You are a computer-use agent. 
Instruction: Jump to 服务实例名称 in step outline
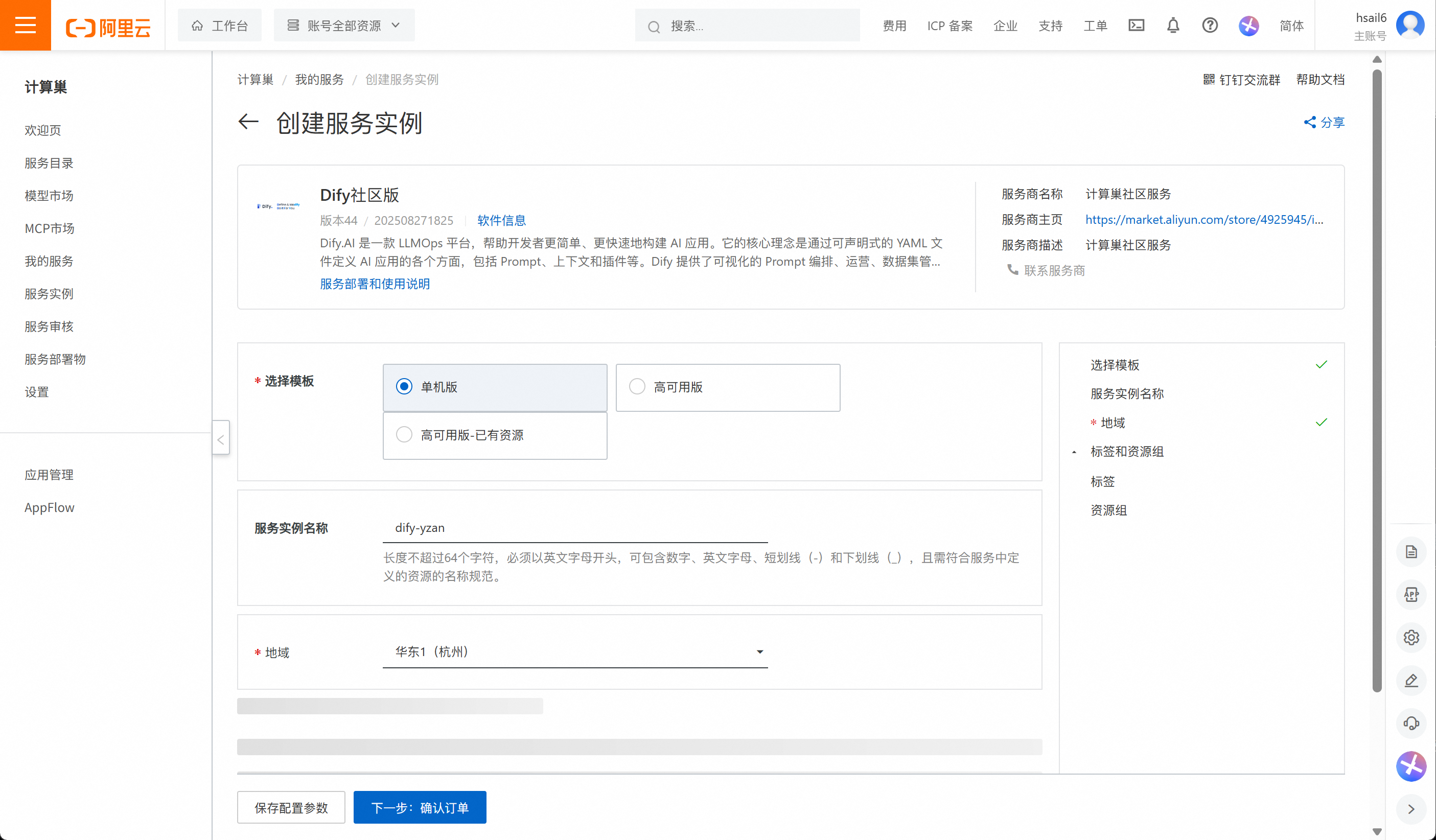[1127, 393]
